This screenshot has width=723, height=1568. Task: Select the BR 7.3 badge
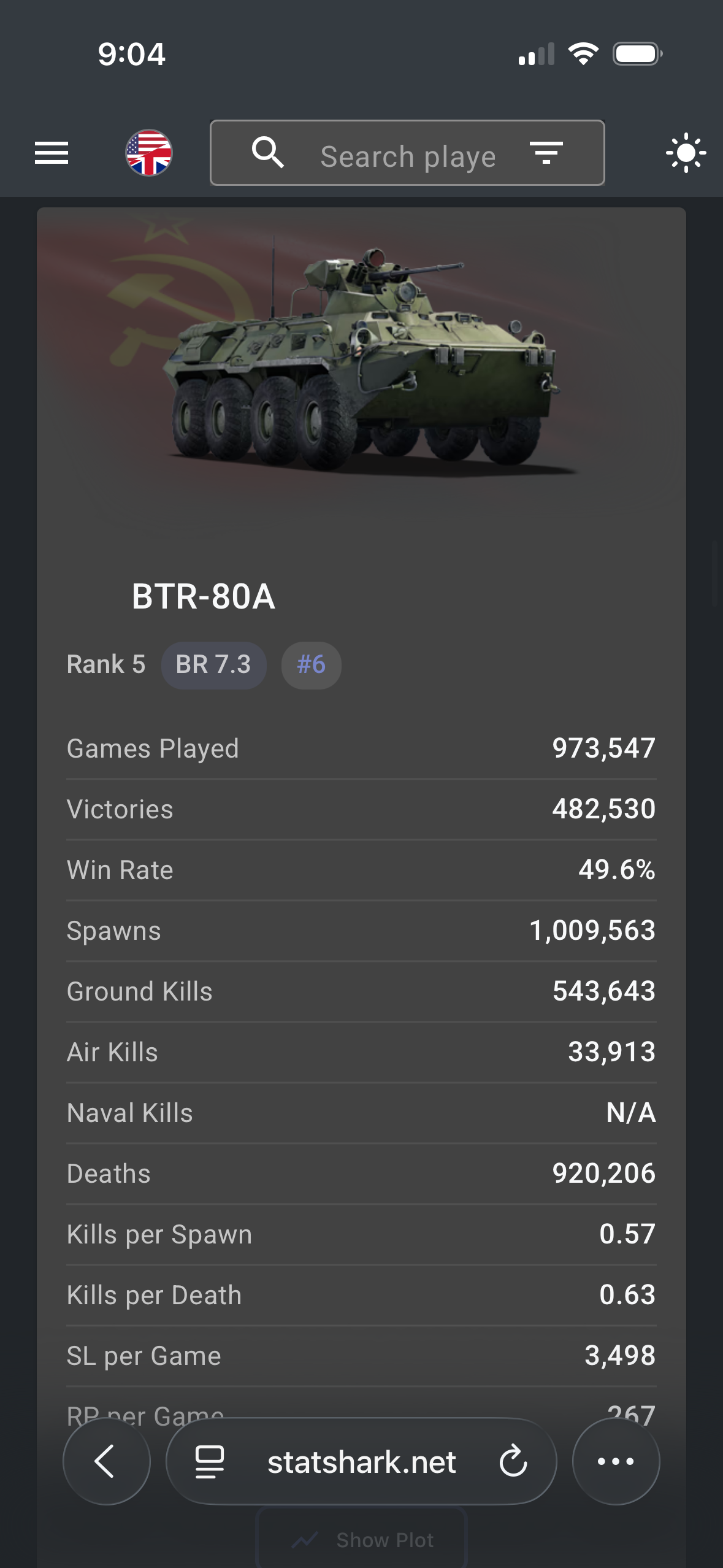click(x=213, y=665)
